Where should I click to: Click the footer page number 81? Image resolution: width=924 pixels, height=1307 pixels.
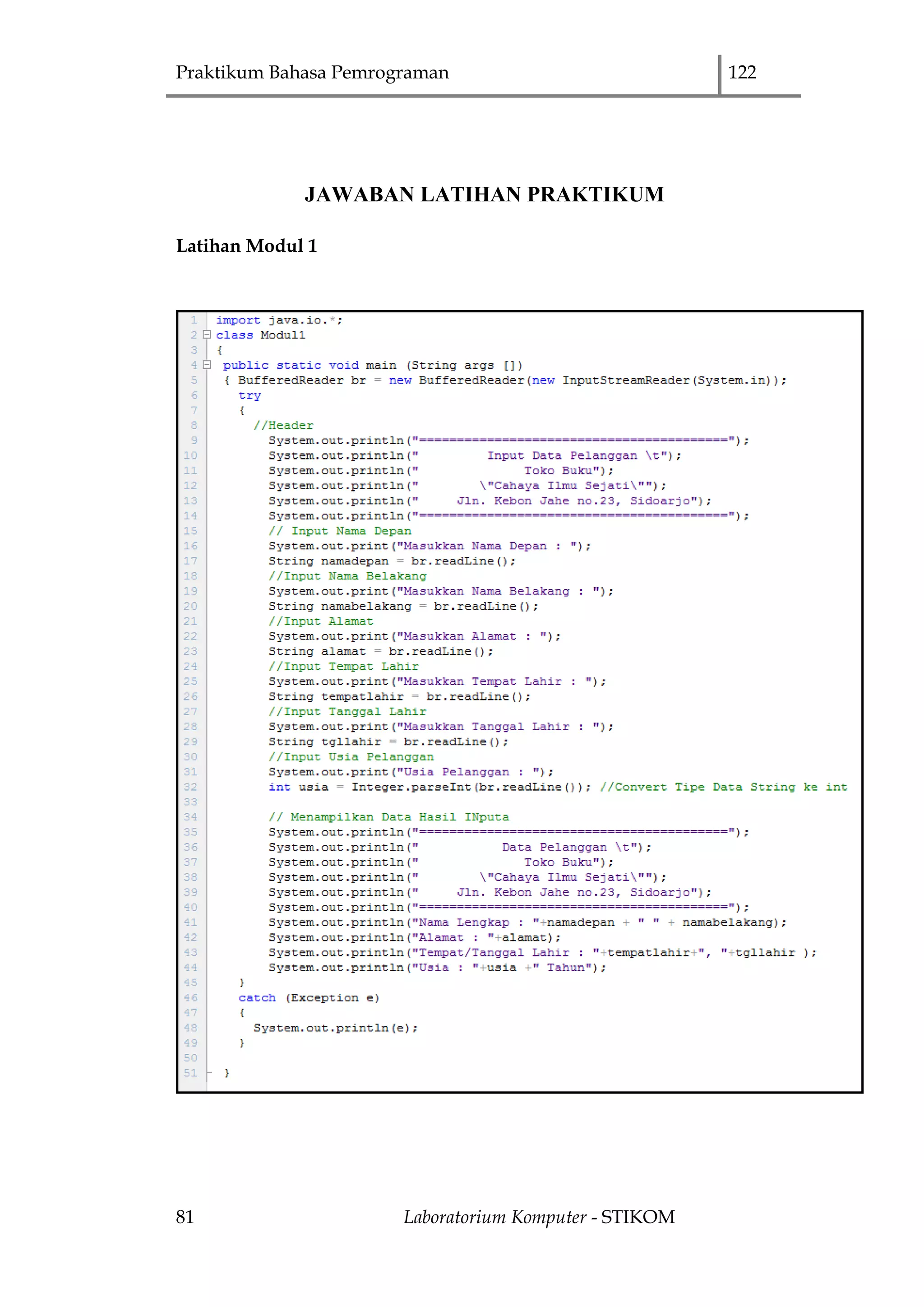[185, 1217]
